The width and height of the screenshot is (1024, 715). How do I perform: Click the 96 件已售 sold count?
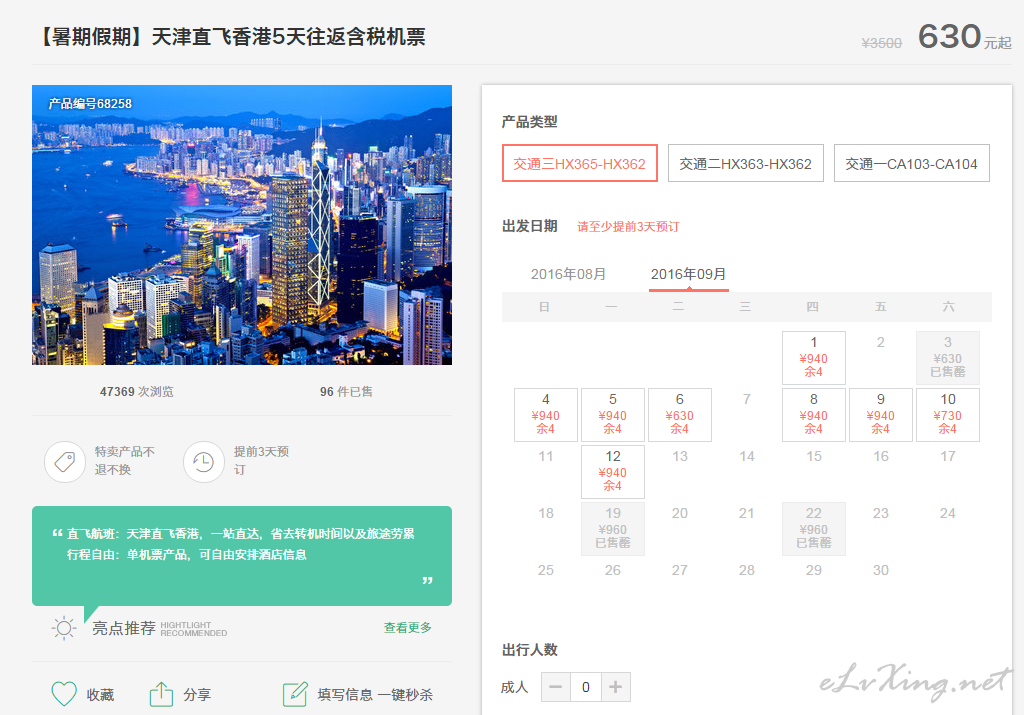click(x=346, y=392)
